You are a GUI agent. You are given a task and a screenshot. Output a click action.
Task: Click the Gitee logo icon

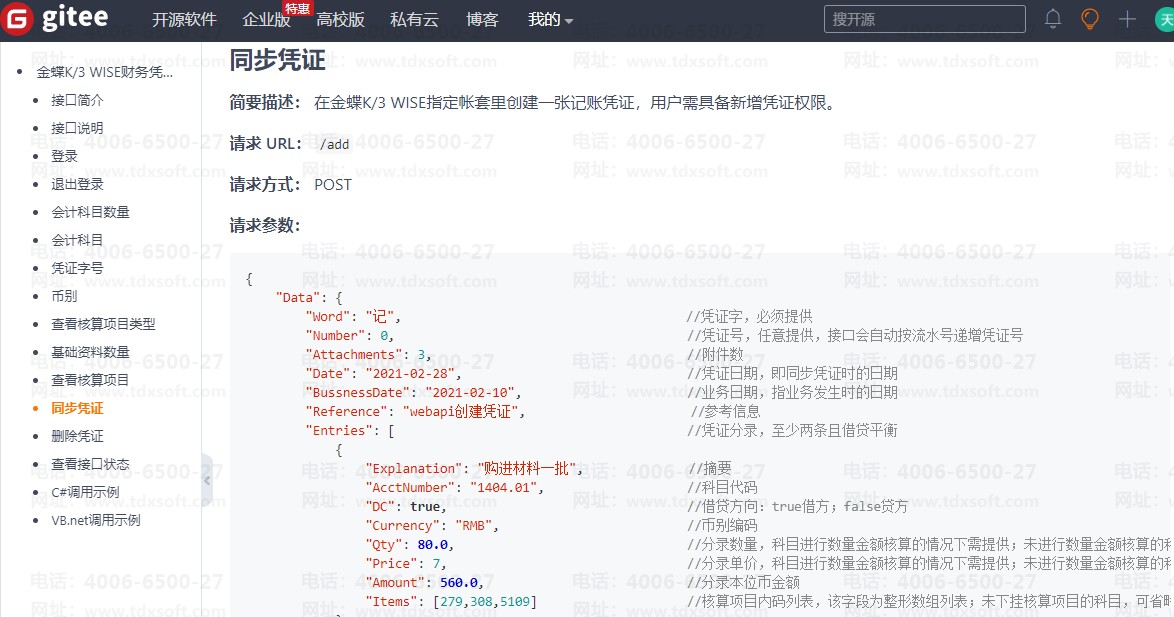click(17, 19)
